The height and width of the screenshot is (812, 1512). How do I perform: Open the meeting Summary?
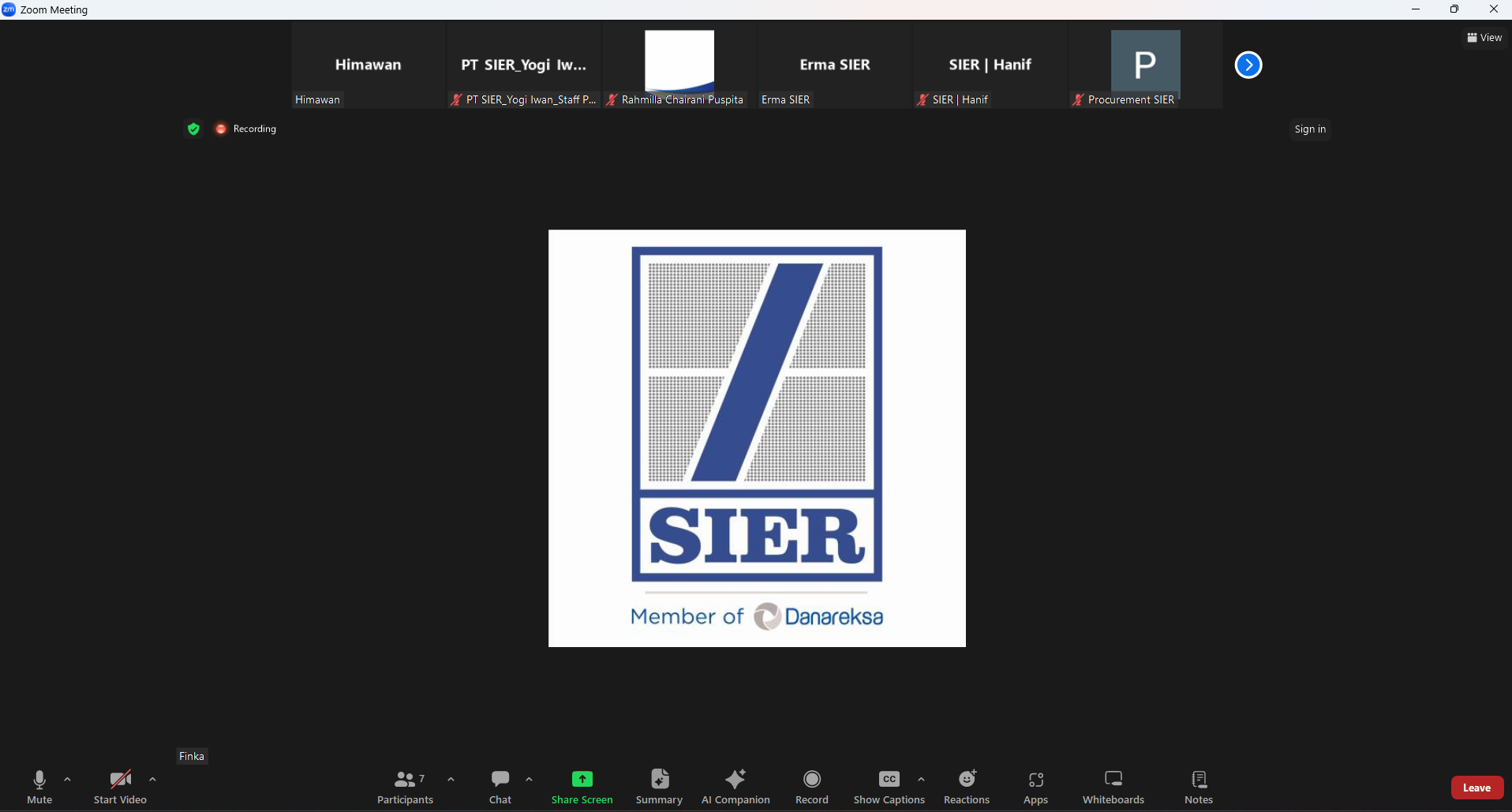point(659,787)
